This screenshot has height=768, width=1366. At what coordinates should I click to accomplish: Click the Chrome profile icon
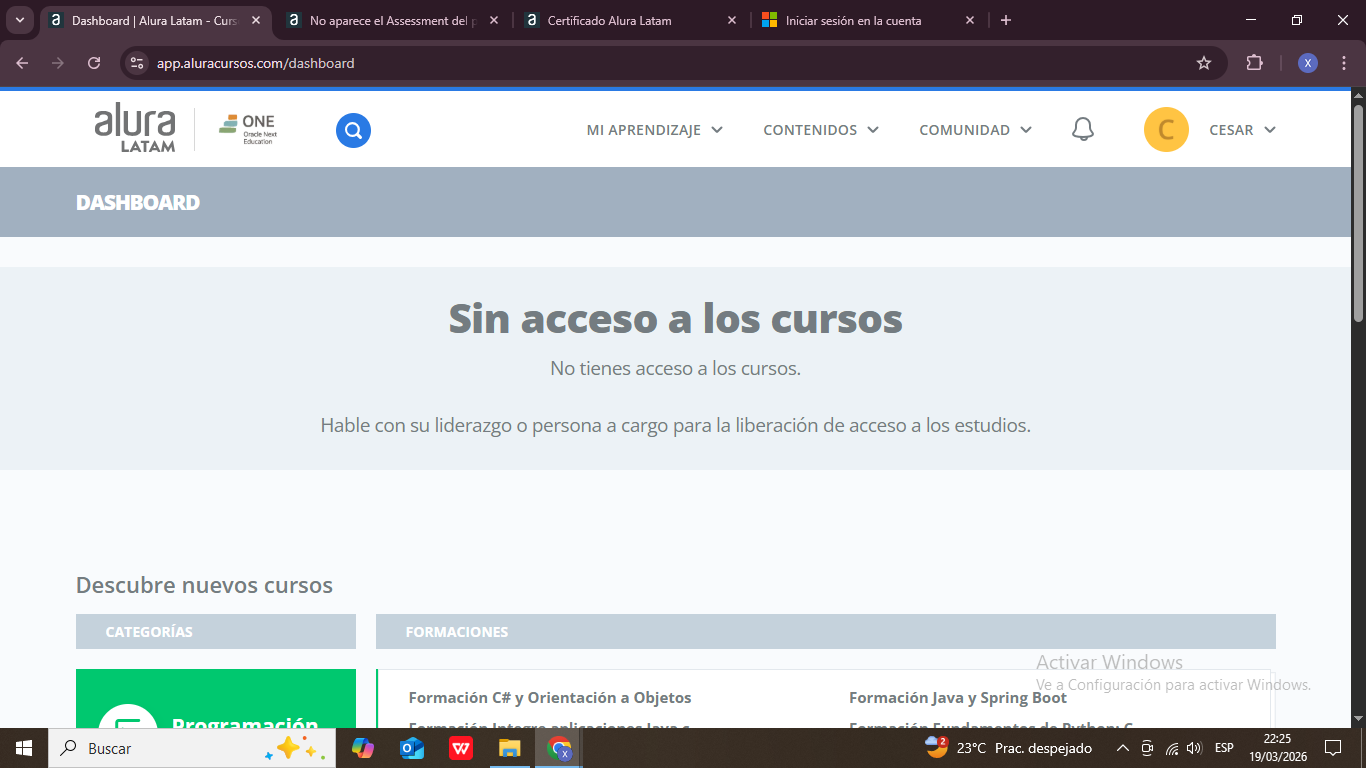click(1307, 62)
